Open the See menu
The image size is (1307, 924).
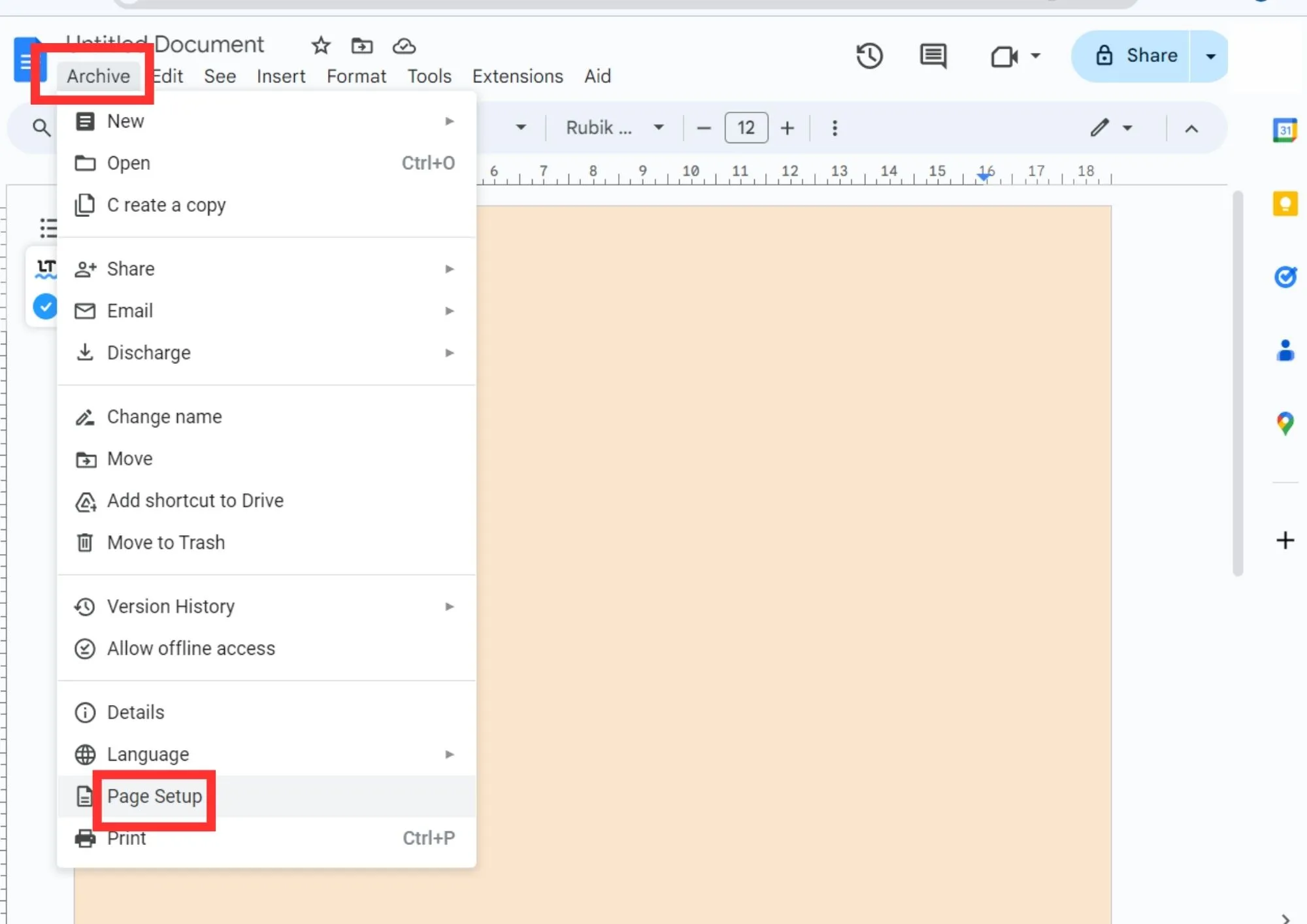coord(220,76)
